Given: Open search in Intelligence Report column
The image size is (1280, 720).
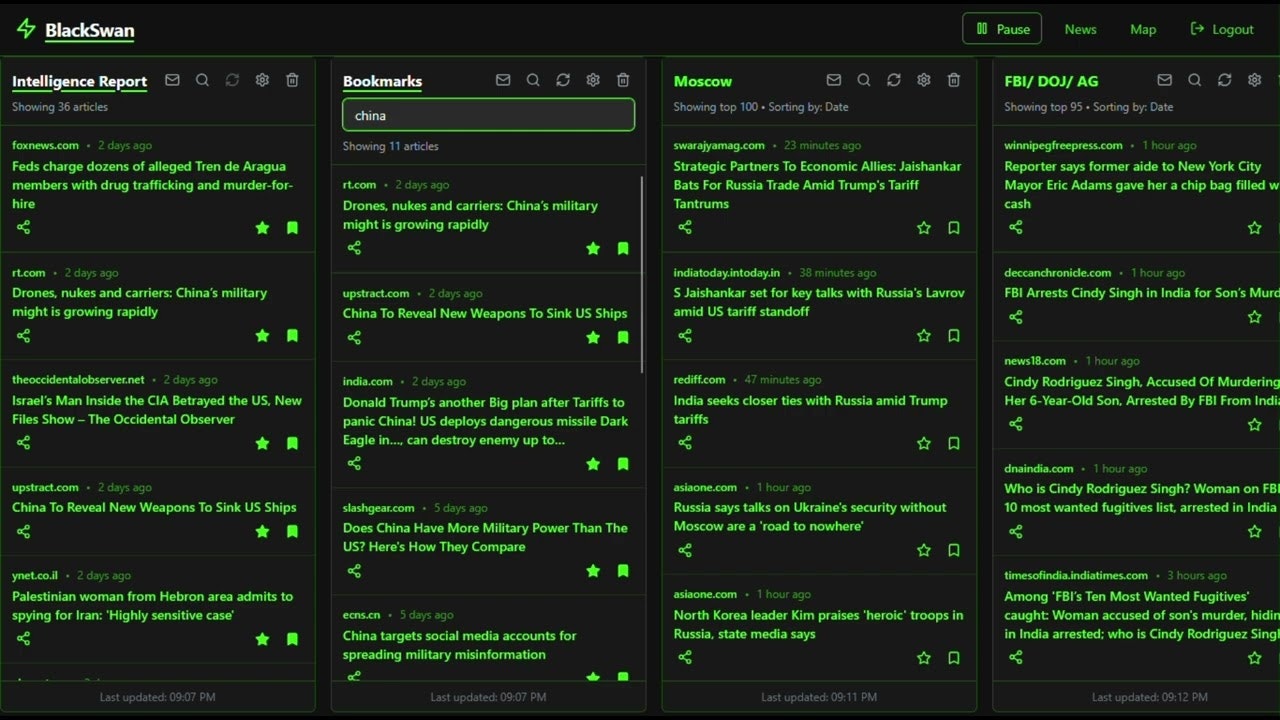Looking at the screenshot, I should [202, 80].
